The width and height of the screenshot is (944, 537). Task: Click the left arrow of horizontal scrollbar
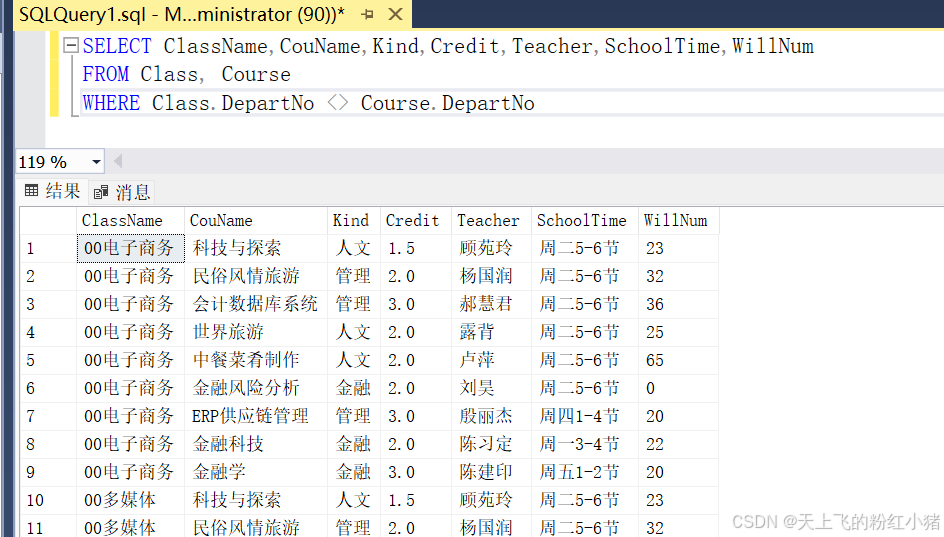click(x=118, y=161)
